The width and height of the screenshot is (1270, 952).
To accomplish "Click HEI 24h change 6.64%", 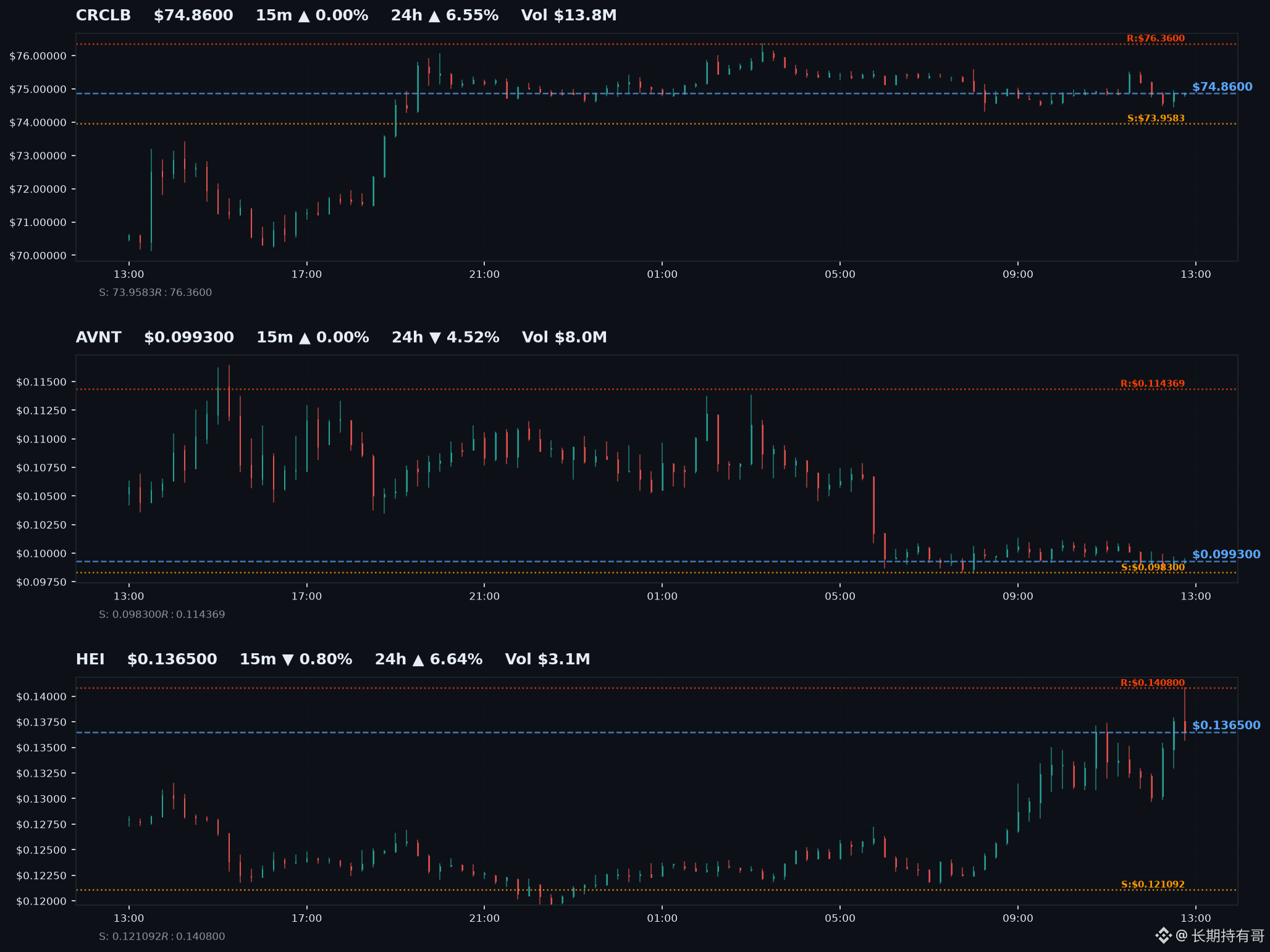I will click(x=429, y=659).
